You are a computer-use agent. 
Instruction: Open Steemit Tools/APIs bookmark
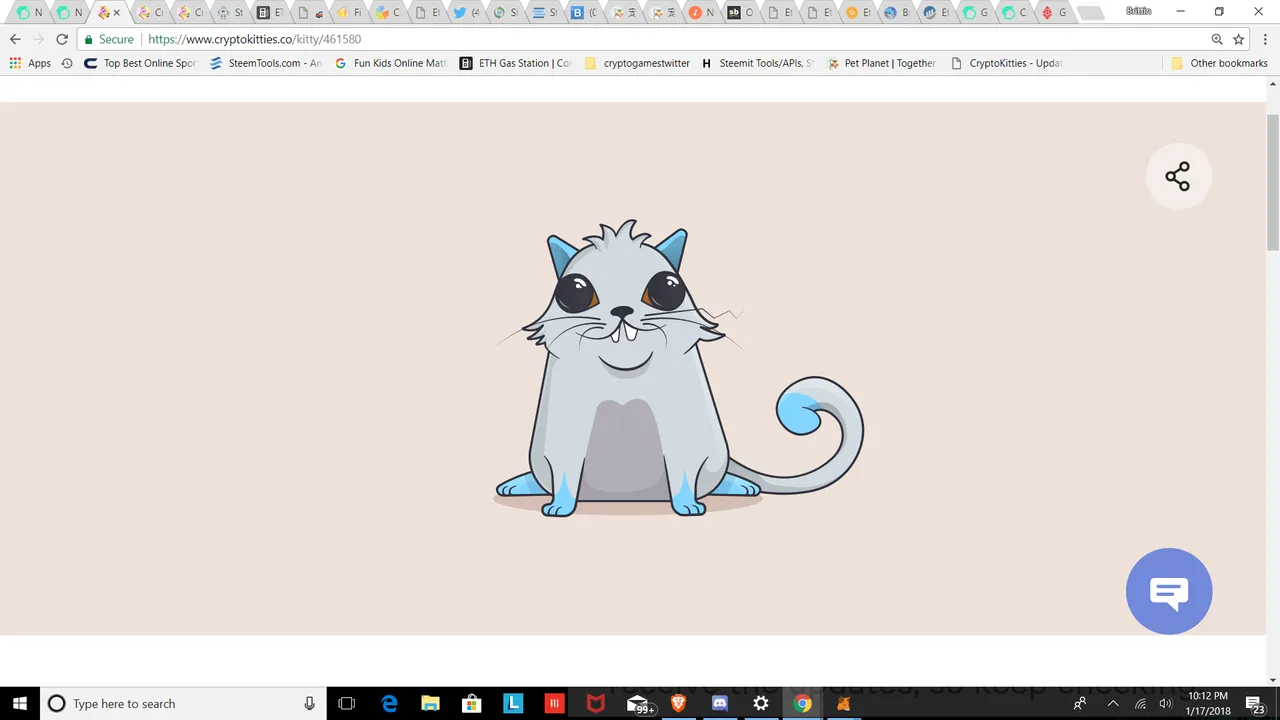coord(758,63)
